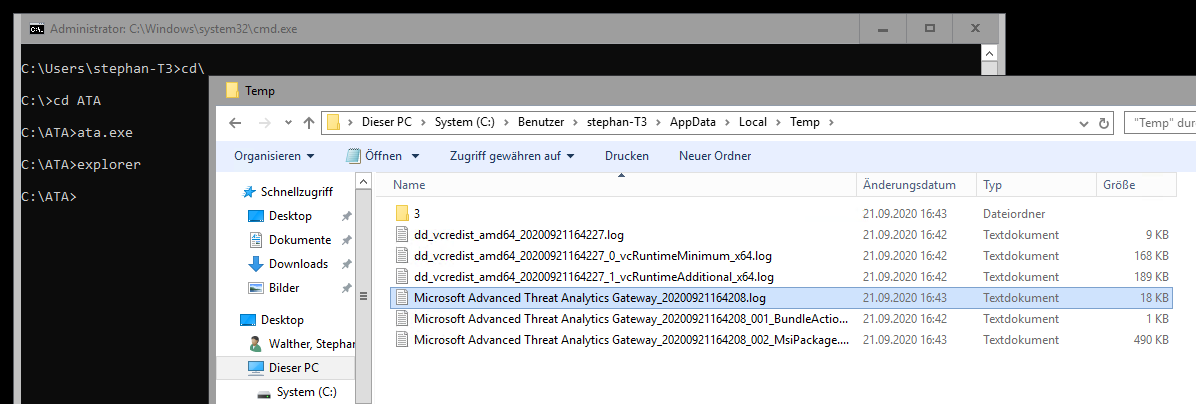Open Zugriff gewähren auf menu
Screen dimensions: 1196x404
click(x=512, y=156)
